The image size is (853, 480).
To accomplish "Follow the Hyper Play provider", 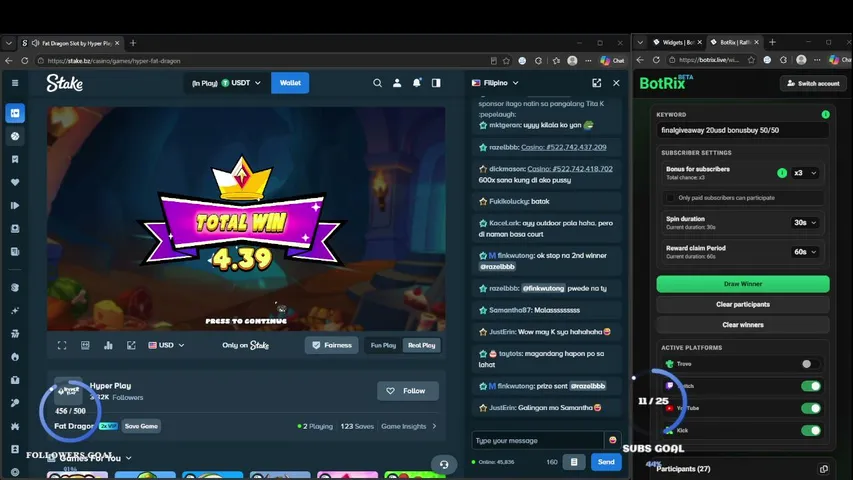I will 408,391.
